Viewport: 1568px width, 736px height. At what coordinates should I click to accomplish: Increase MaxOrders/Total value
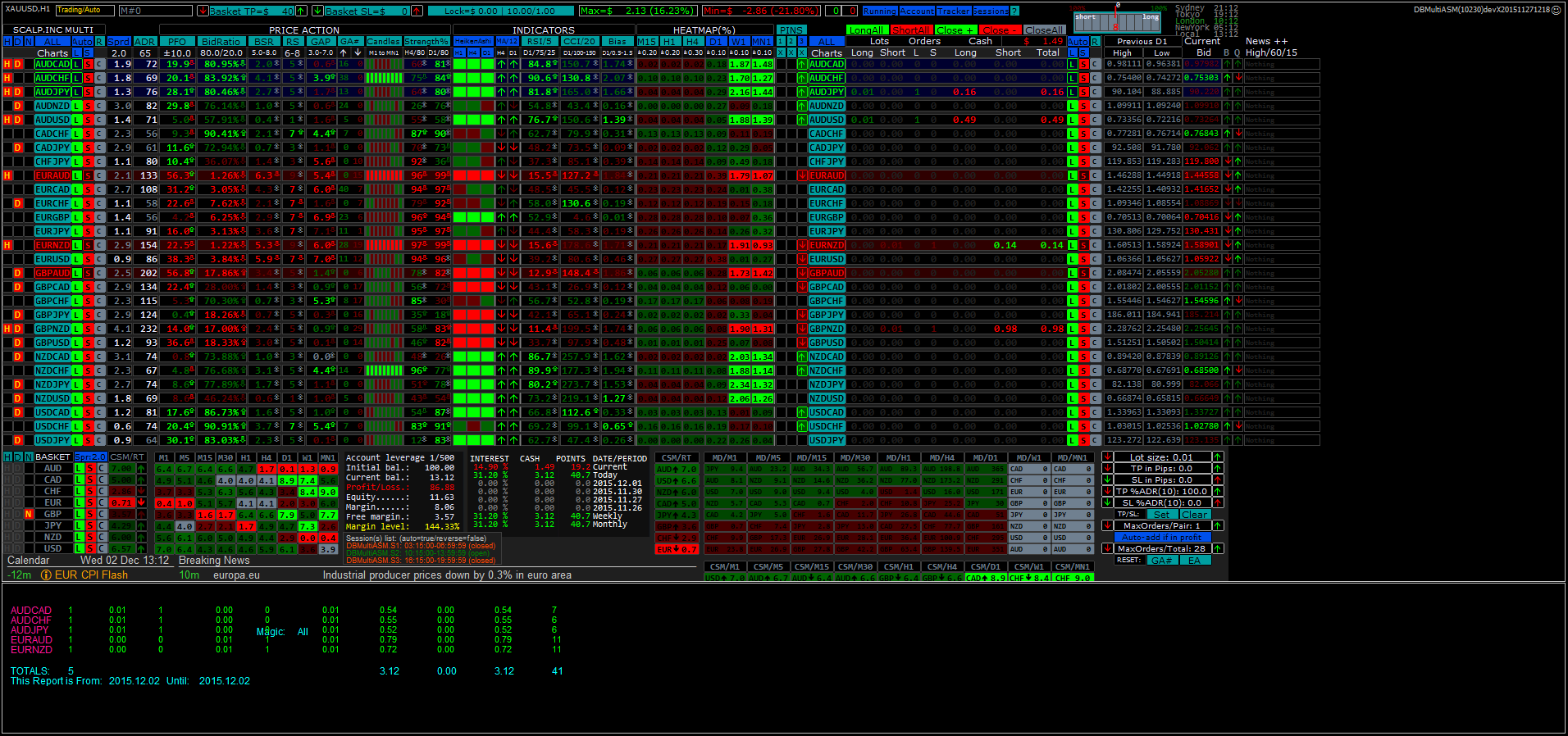click(1218, 548)
